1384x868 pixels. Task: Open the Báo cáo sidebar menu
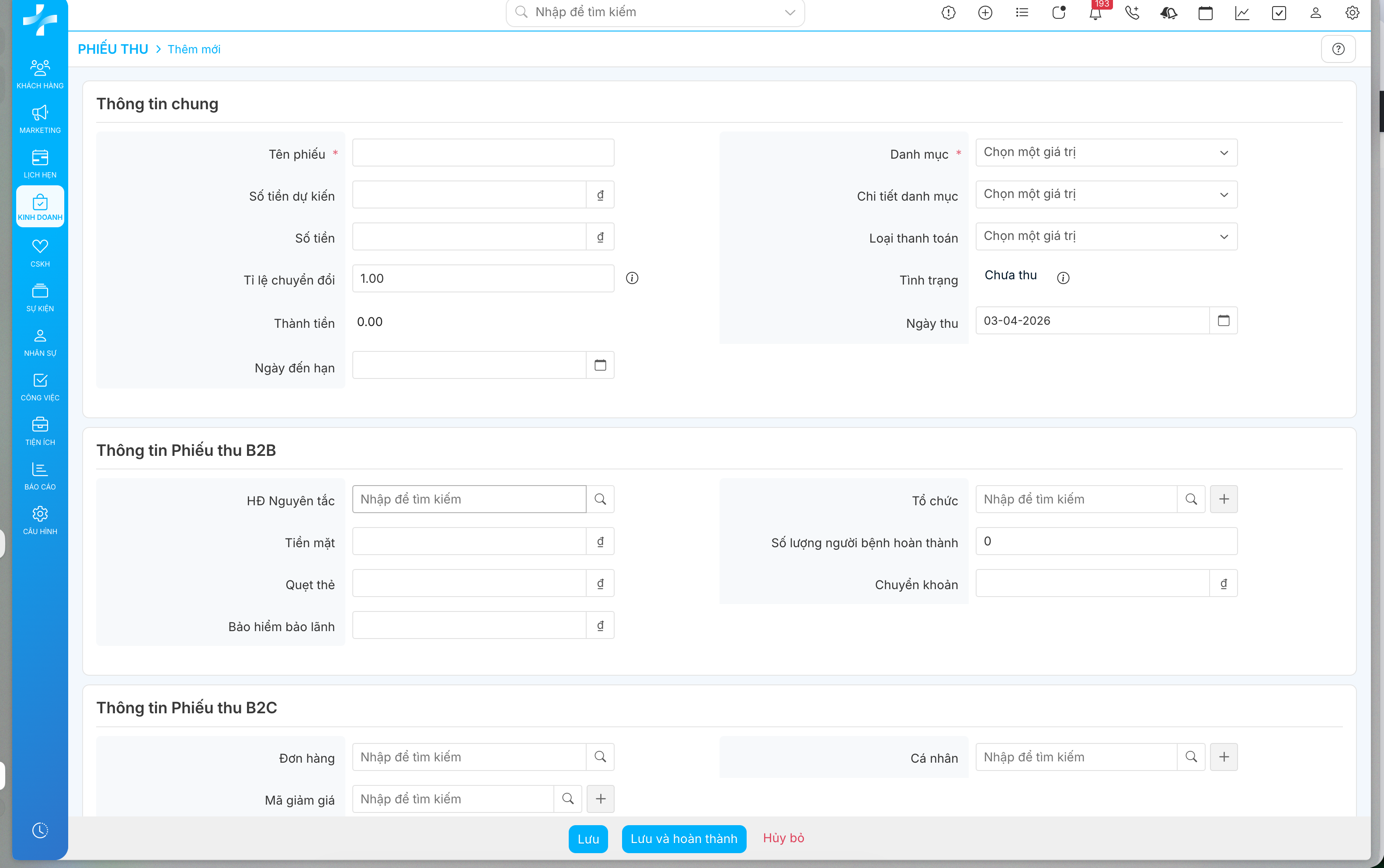tap(40, 476)
